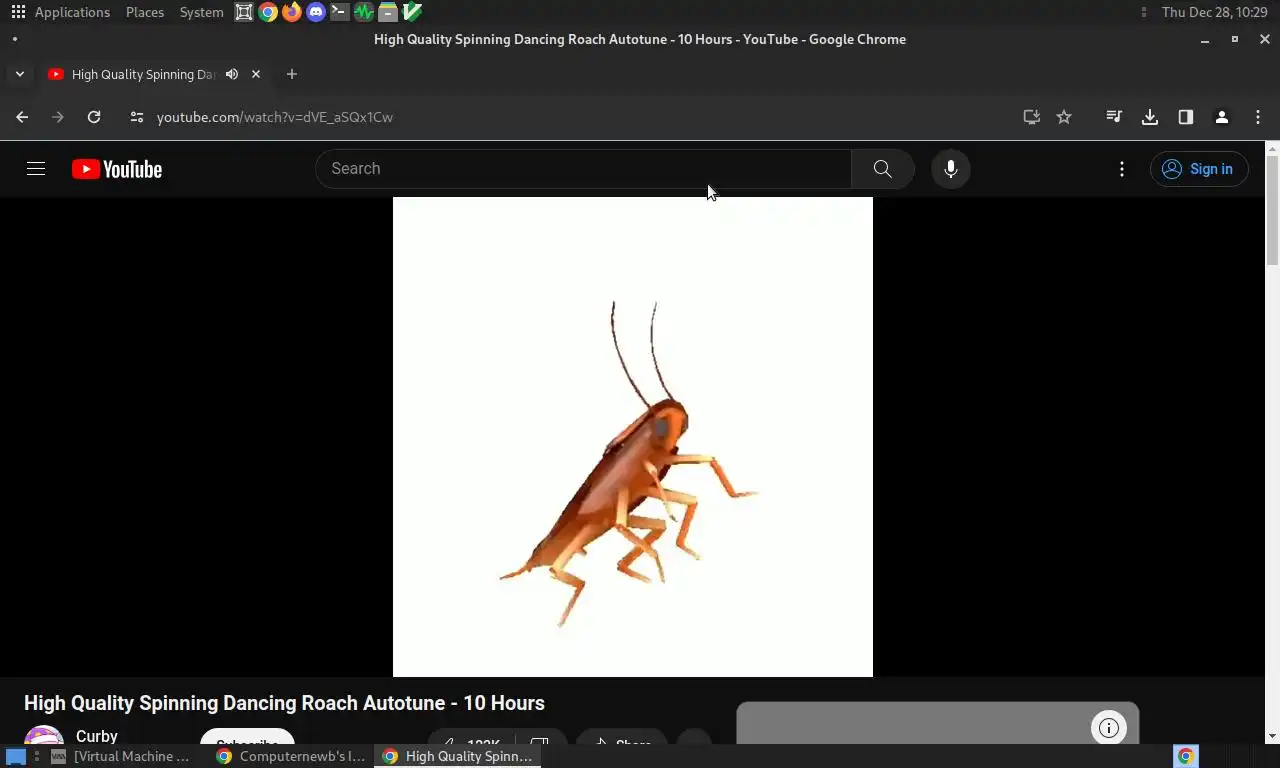The height and width of the screenshot is (768, 1280).
Task: Open Chrome profile icon
Action: pyautogui.click(x=1222, y=117)
